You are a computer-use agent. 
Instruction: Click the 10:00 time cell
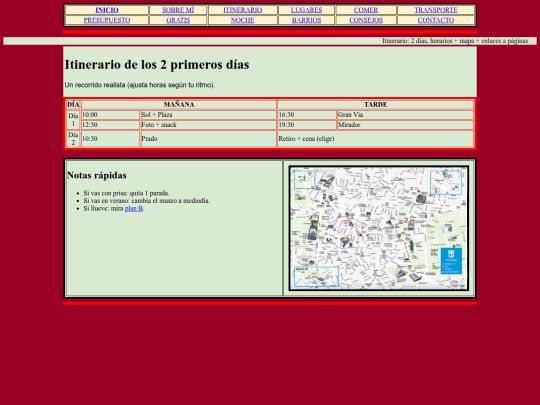111,115
